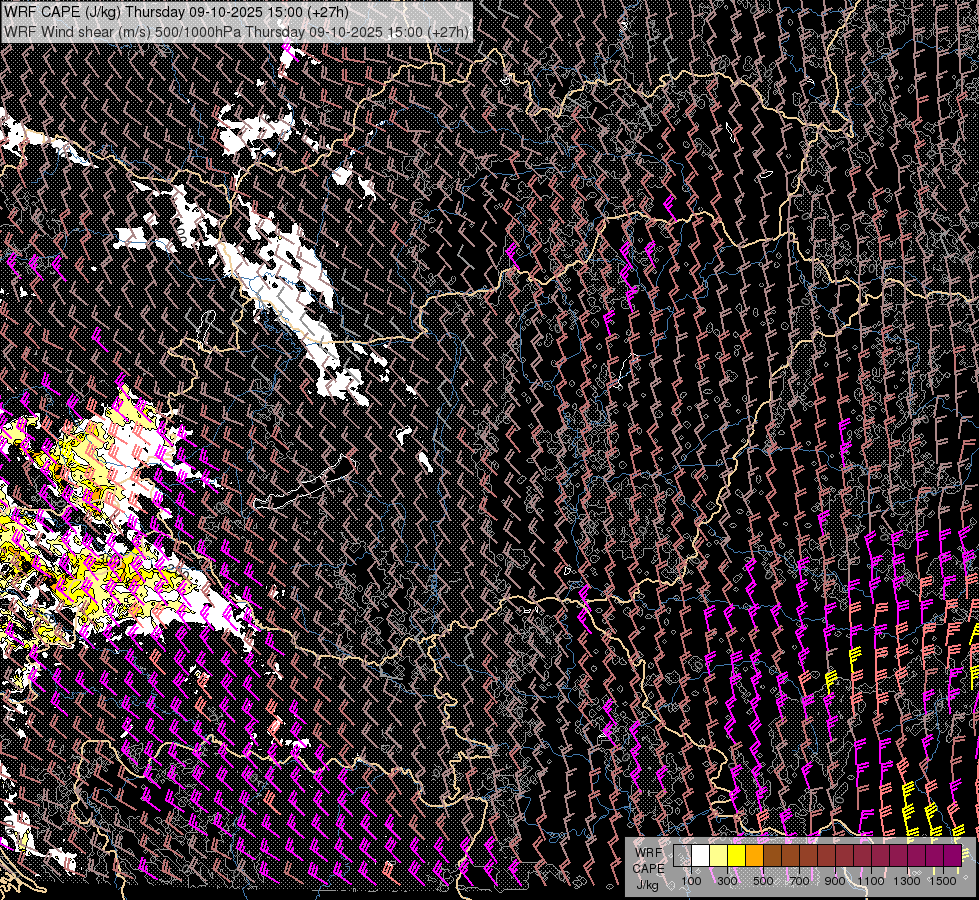979x900 pixels.
Task: Click the "900" legend scale label
Action: click(x=835, y=881)
